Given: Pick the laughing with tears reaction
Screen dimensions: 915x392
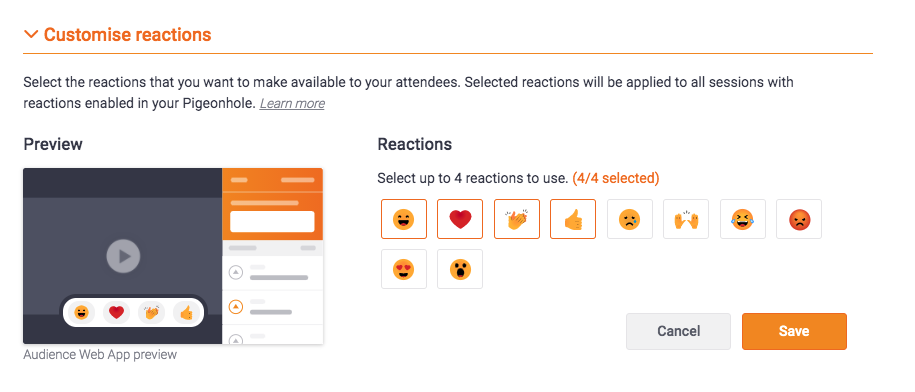Looking at the screenshot, I should click(x=743, y=219).
